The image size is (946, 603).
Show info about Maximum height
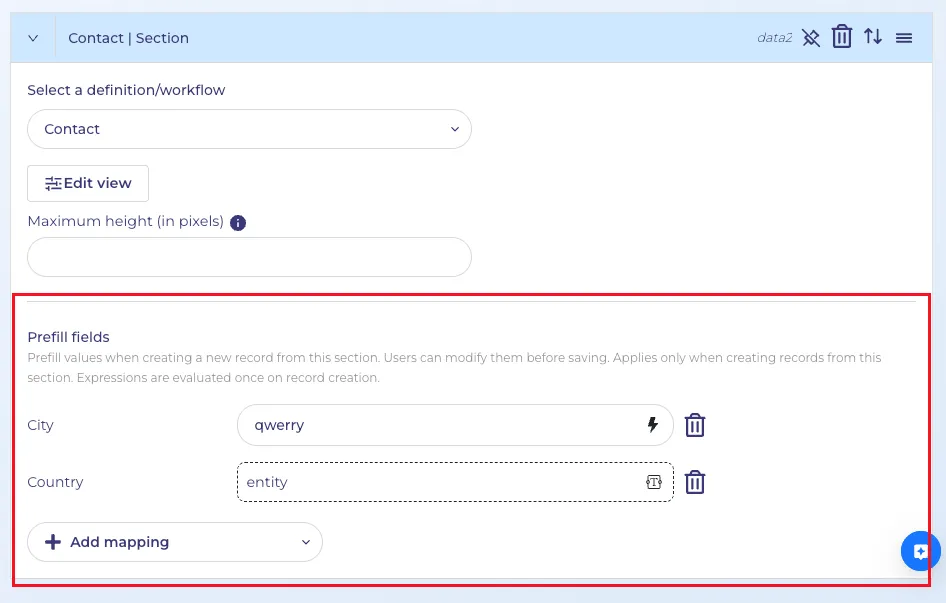tap(238, 223)
